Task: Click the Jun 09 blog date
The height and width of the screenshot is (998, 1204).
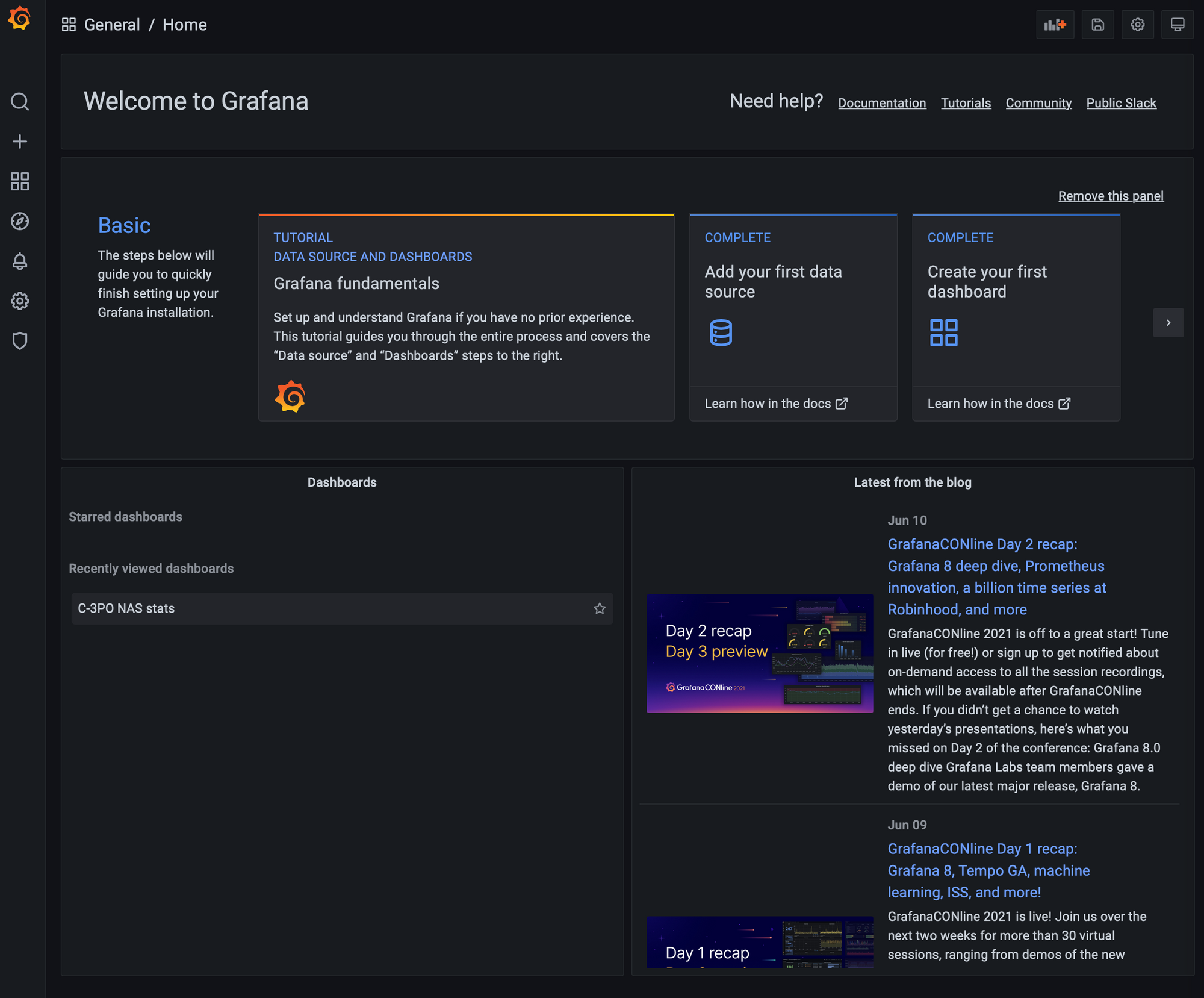Action: coord(907,825)
